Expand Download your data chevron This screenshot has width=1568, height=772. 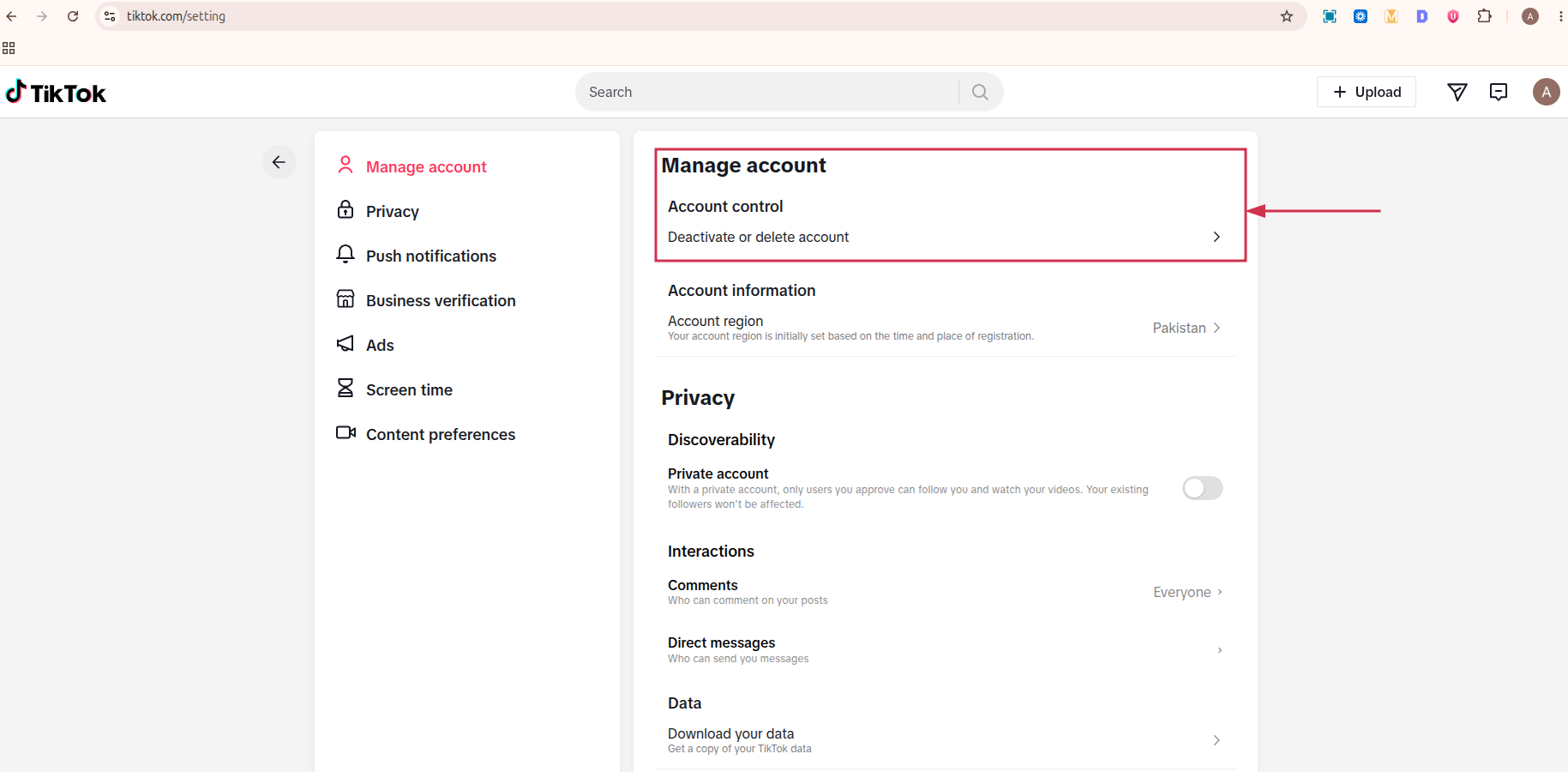pyautogui.click(x=1217, y=740)
